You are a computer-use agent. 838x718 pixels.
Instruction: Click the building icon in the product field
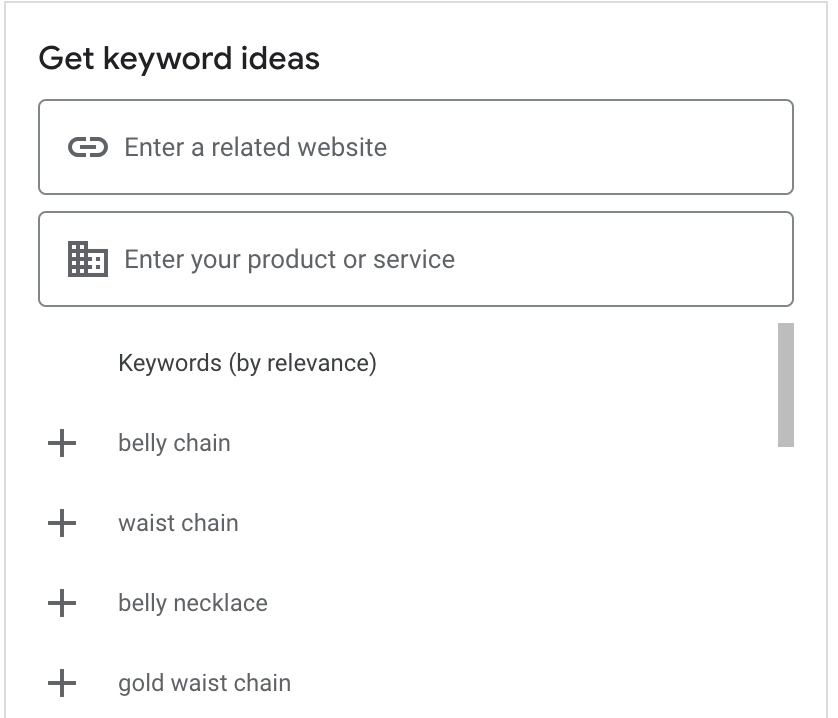click(x=87, y=259)
